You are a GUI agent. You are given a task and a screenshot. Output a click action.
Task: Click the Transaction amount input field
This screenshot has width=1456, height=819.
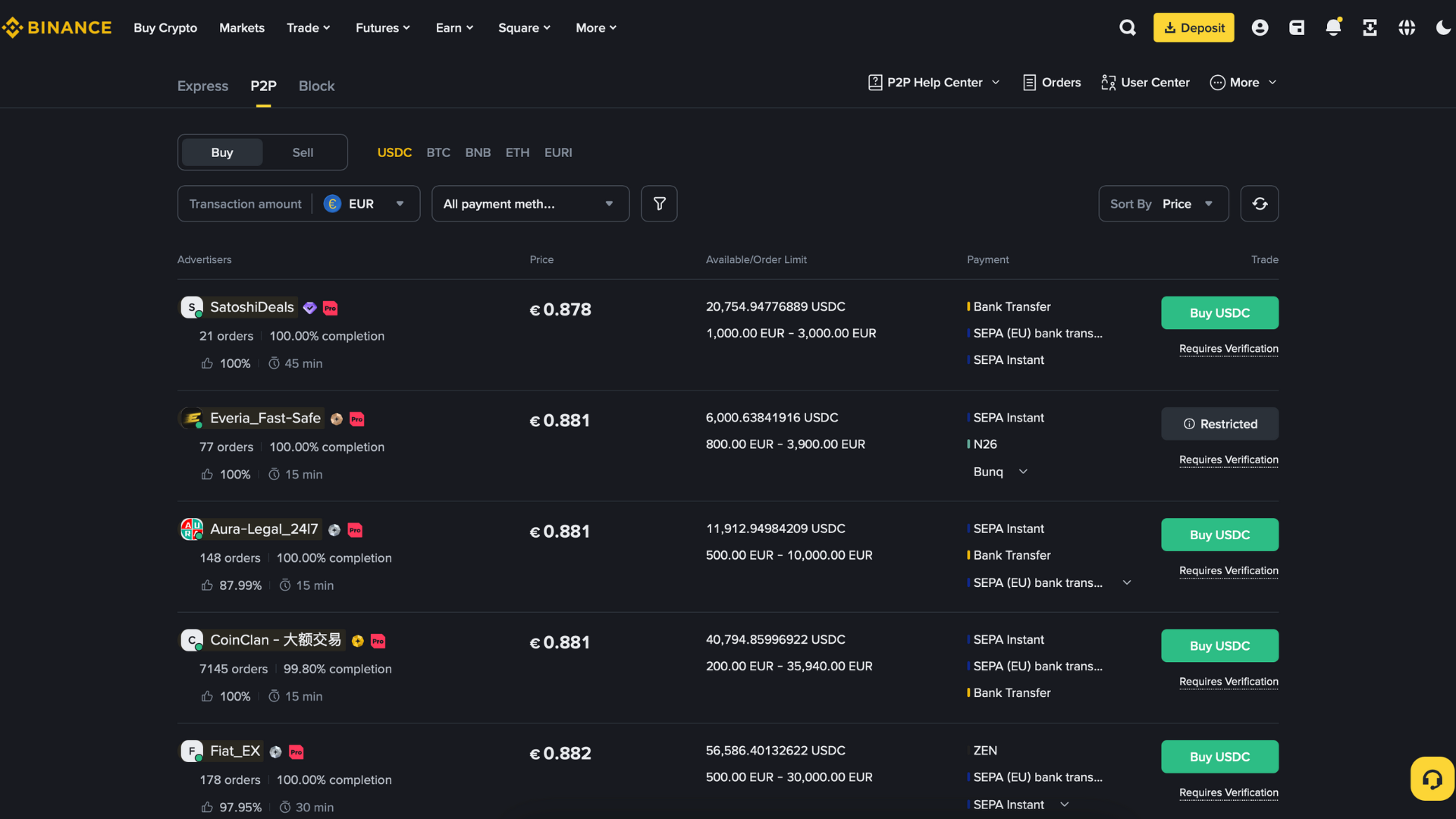[245, 203]
